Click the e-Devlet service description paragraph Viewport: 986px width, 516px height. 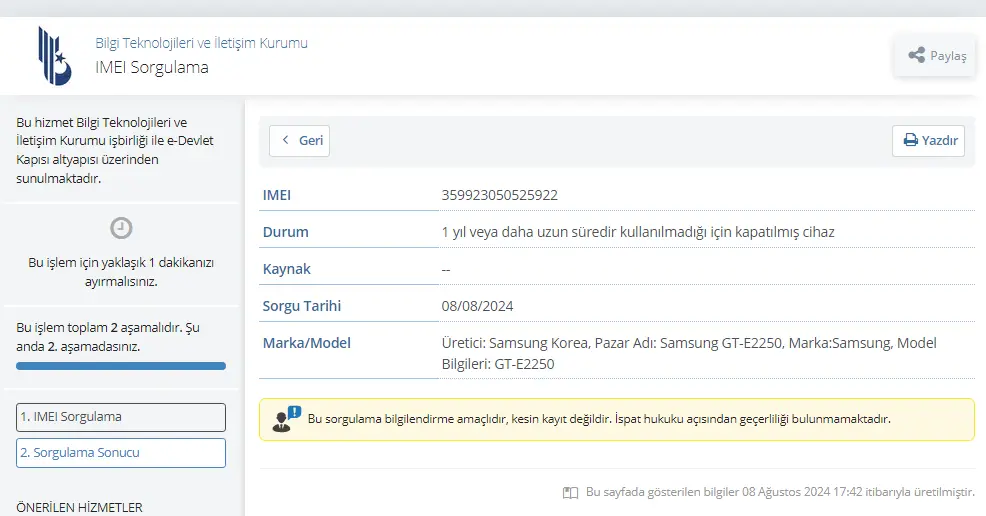pyautogui.click(x=115, y=150)
